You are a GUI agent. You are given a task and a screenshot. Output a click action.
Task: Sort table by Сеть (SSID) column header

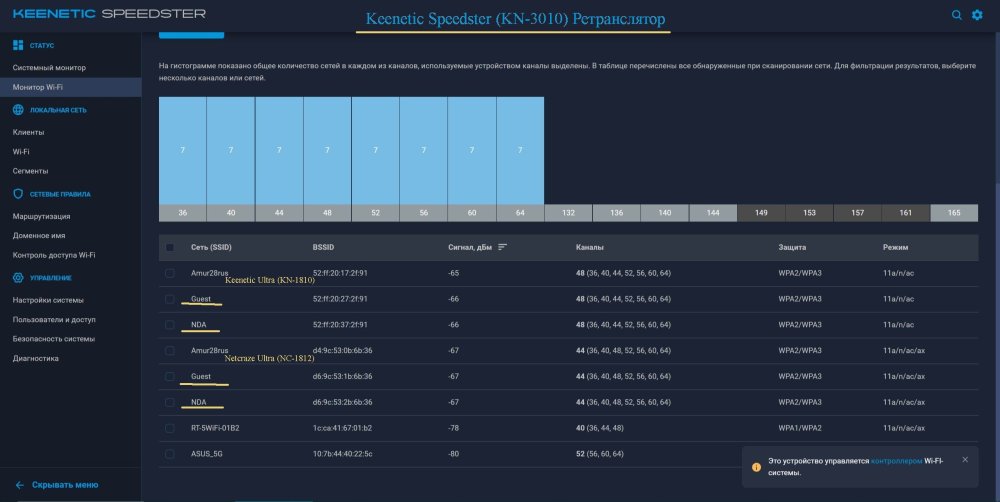pos(211,247)
